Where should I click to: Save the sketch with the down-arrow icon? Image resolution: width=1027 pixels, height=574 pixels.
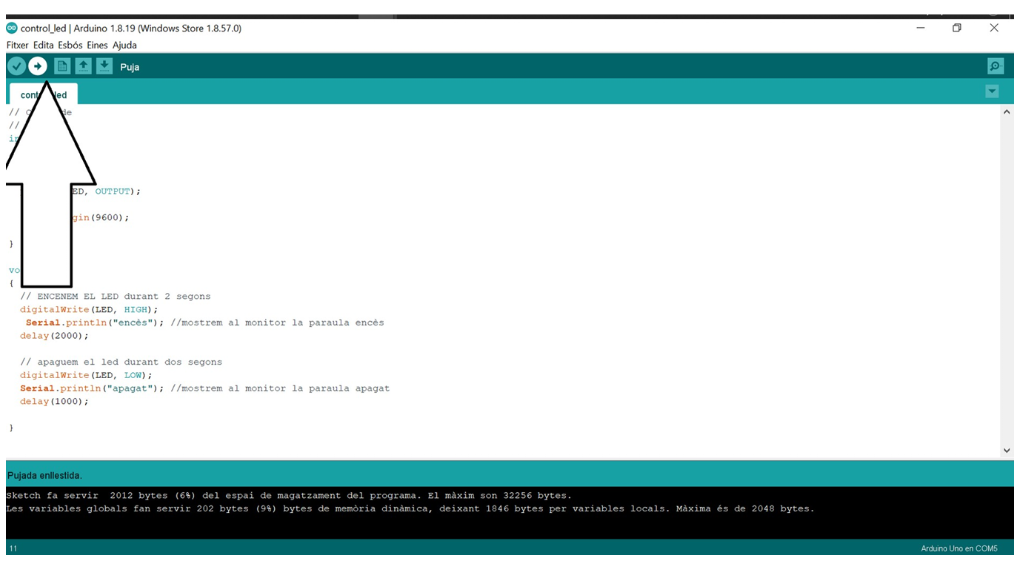click(105, 66)
